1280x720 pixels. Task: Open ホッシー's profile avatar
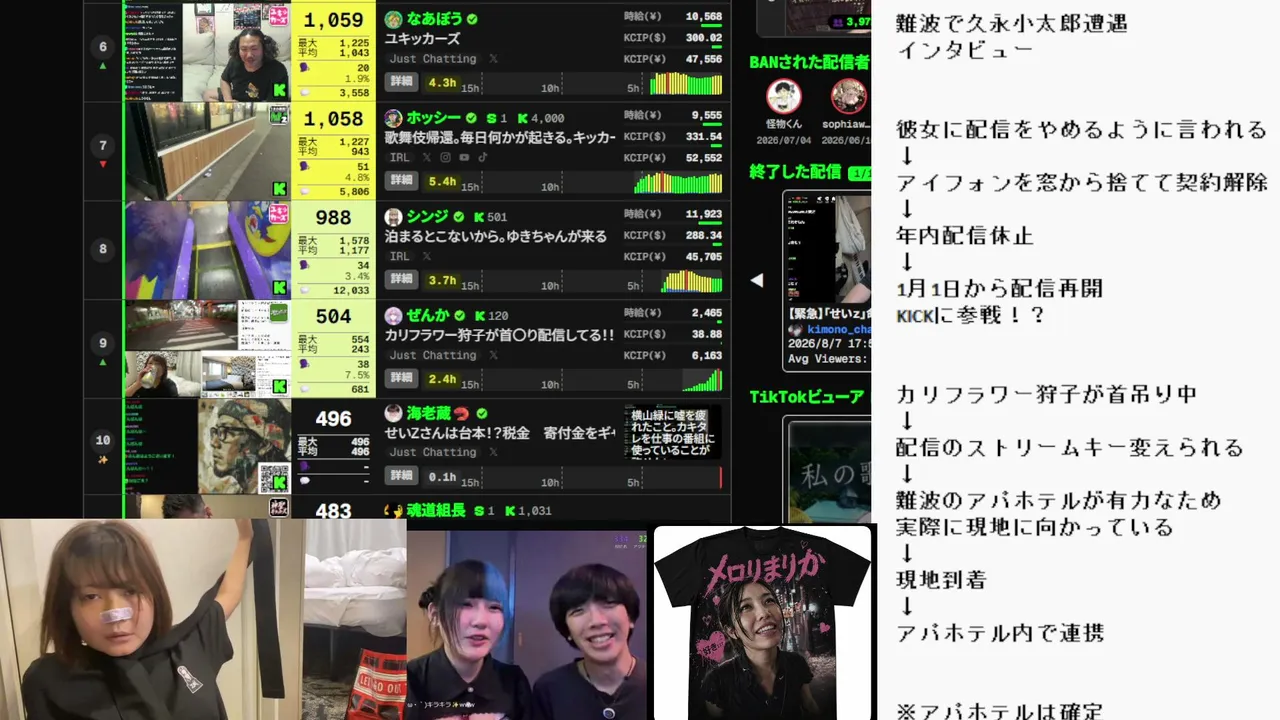click(394, 117)
